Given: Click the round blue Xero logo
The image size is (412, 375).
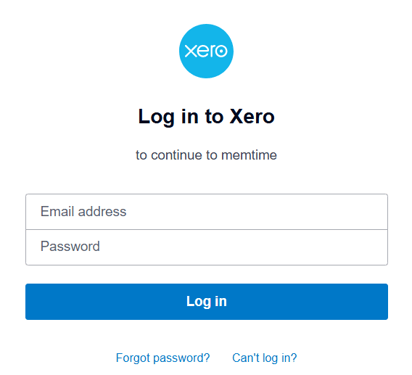Looking at the screenshot, I should pos(206,51).
